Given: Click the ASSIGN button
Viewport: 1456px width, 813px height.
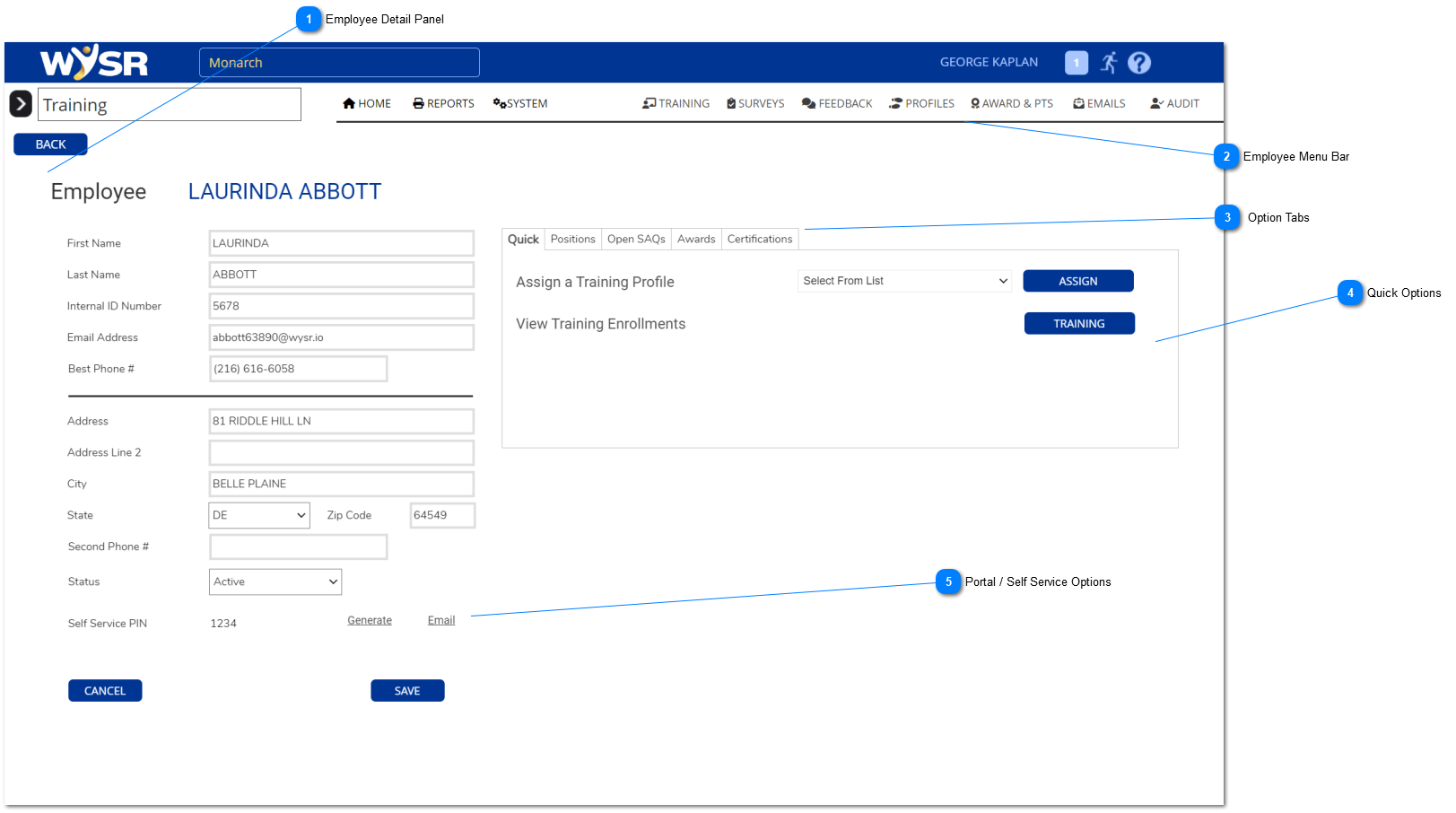Looking at the screenshot, I should click(1077, 280).
